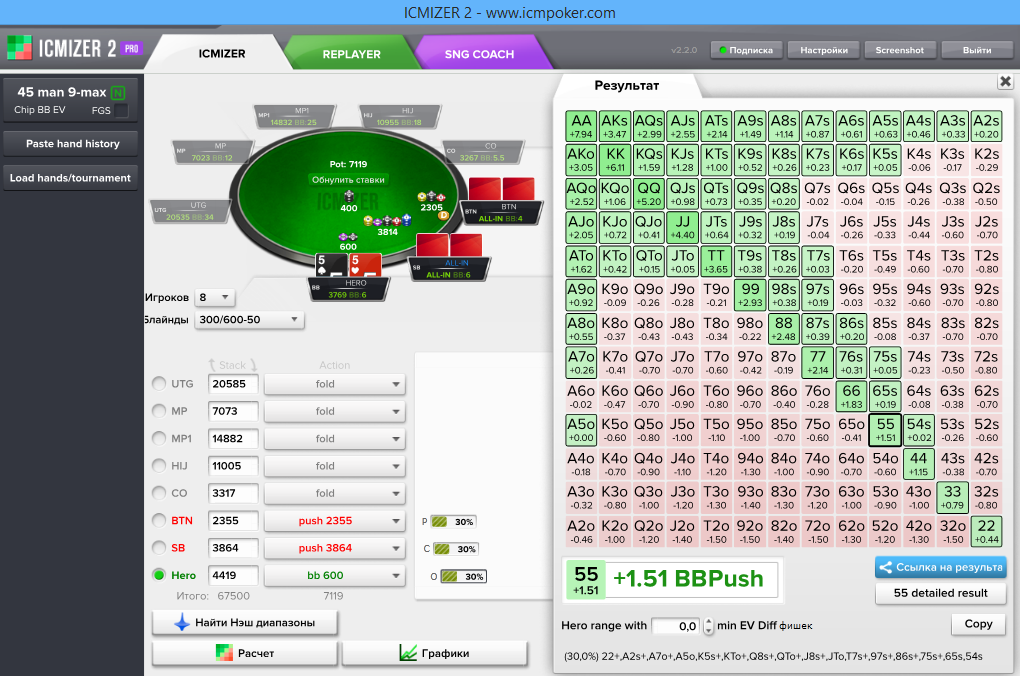Open the blinds 300/600-50 dropdown

(x=249, y=319)
